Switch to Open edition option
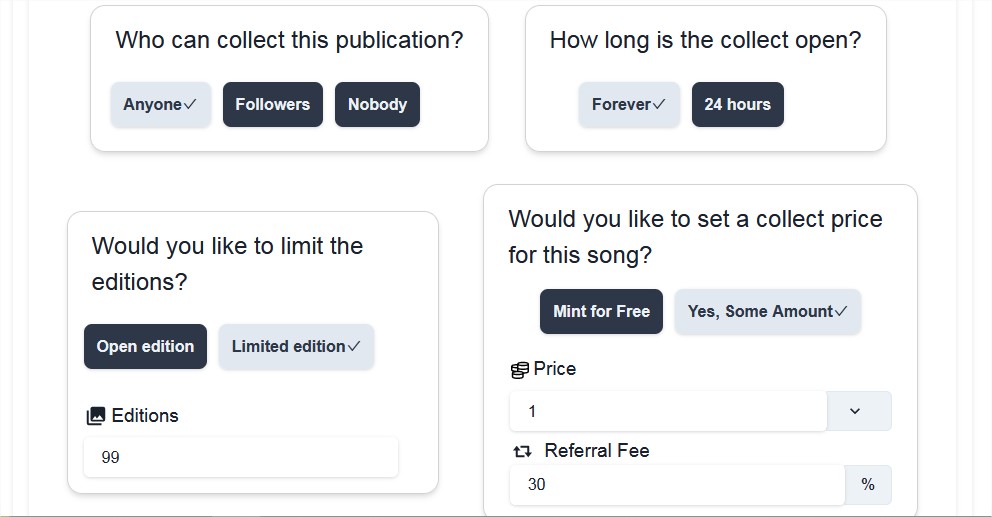The height and width of the screenshot is (517, 992). click(146, 346)
